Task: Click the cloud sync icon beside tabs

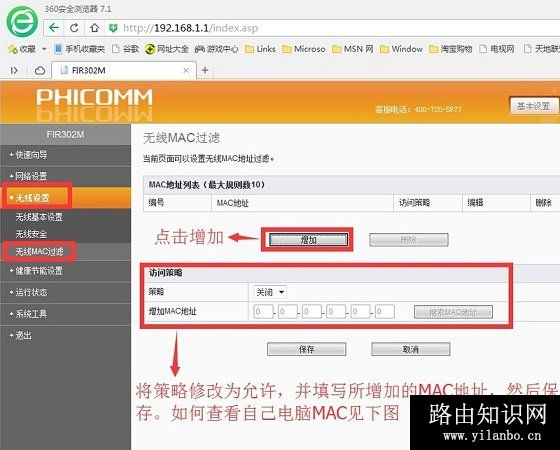Action: click(x=40, y=71)
